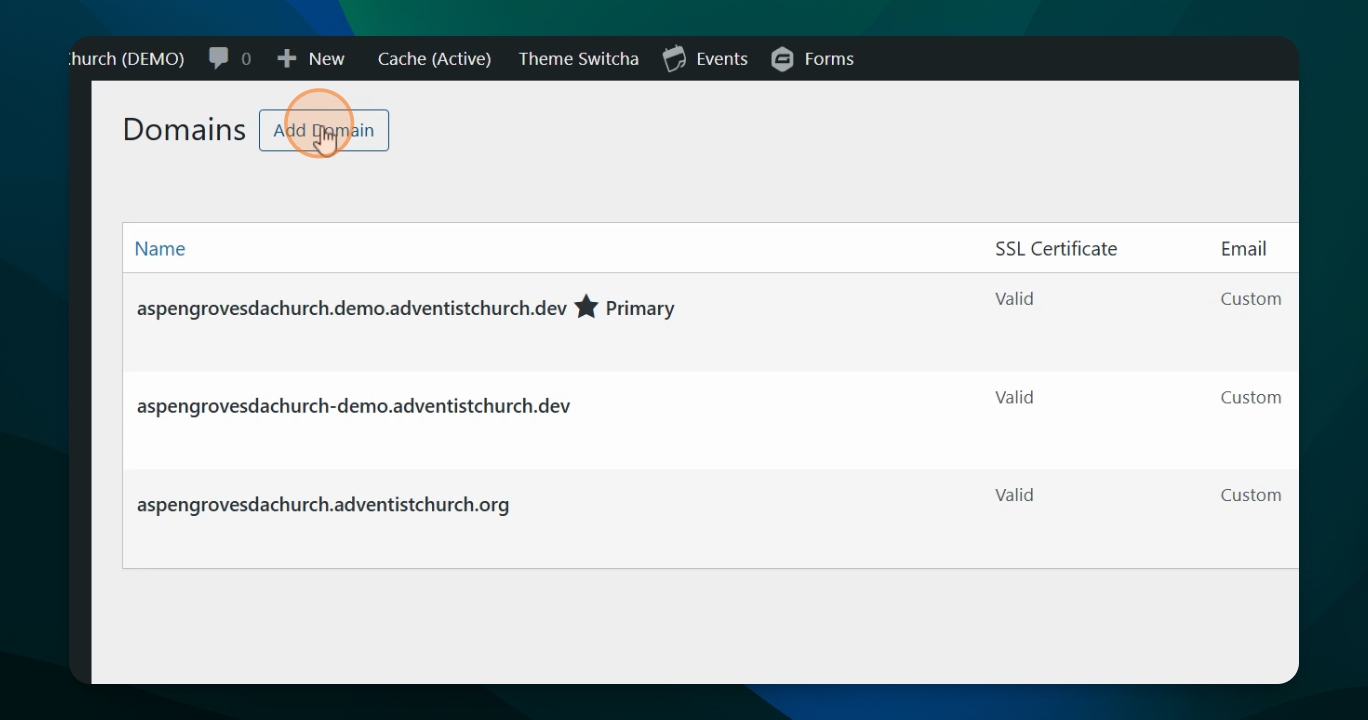
Task: Select the aspengrovesdachurch-demo.adventistchurch.dev domain
Action: (353, 406)
